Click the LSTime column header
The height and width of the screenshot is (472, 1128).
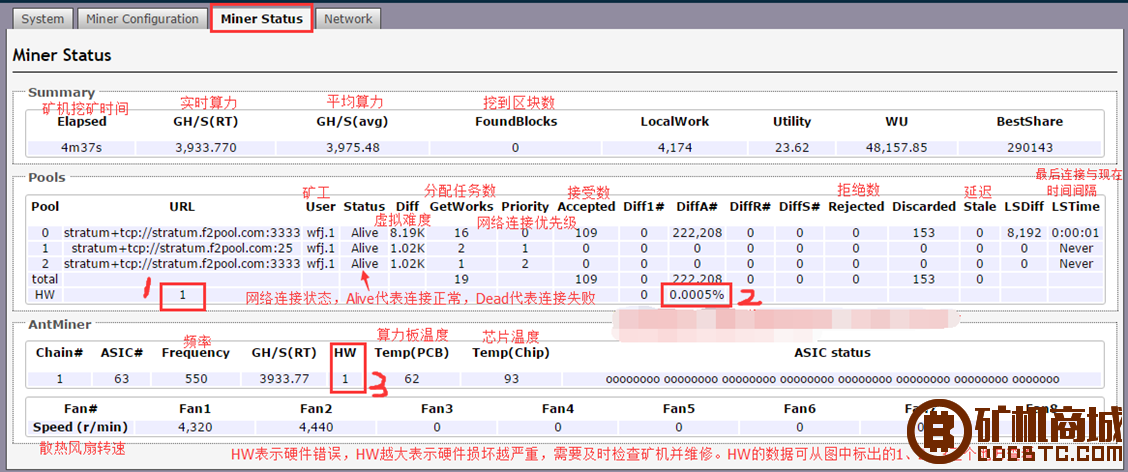(x=1075, y=206)
